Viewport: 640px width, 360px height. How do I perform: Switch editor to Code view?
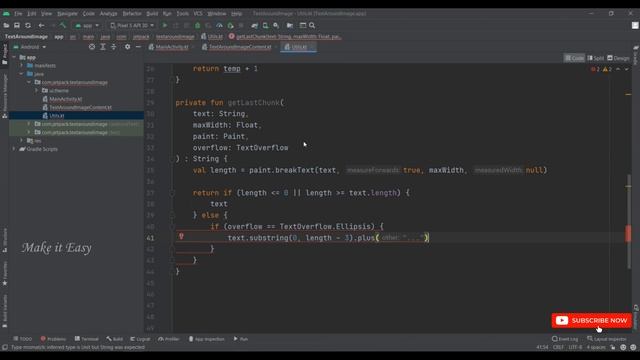(x=574, y=58)
